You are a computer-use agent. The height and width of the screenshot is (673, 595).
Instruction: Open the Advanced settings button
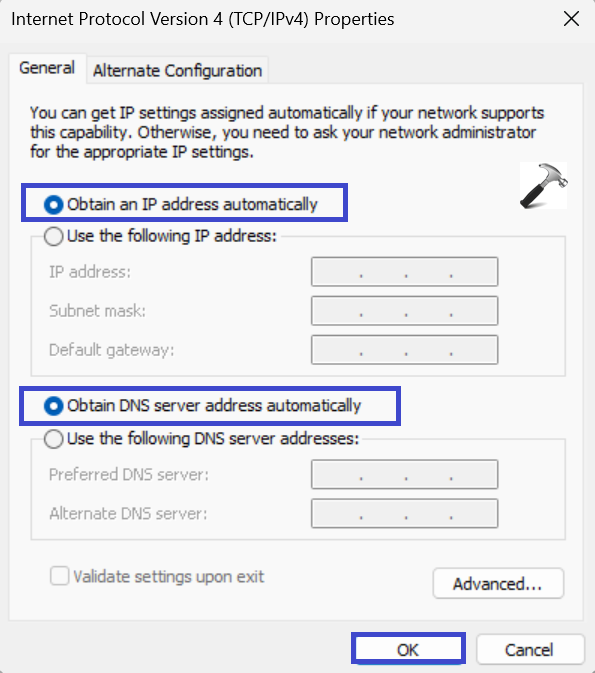coord(498,583)
